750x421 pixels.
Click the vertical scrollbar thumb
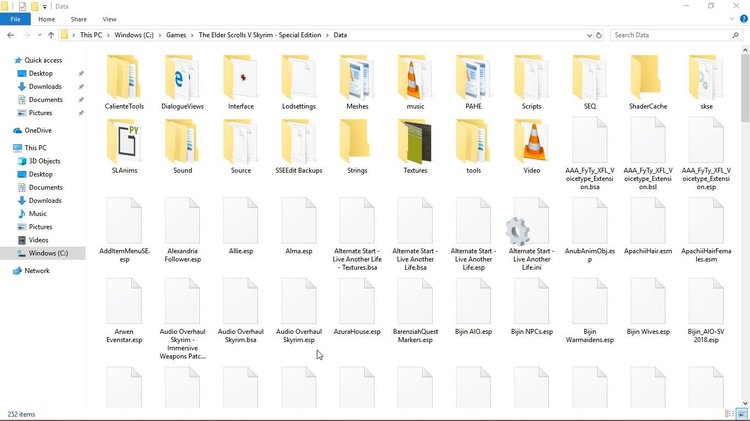point(745,89)
